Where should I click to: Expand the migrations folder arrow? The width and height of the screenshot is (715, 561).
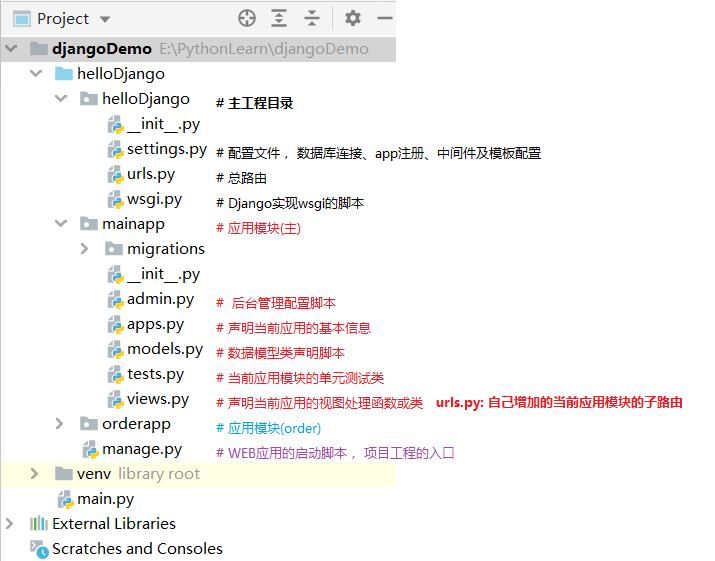coord(84,249)
